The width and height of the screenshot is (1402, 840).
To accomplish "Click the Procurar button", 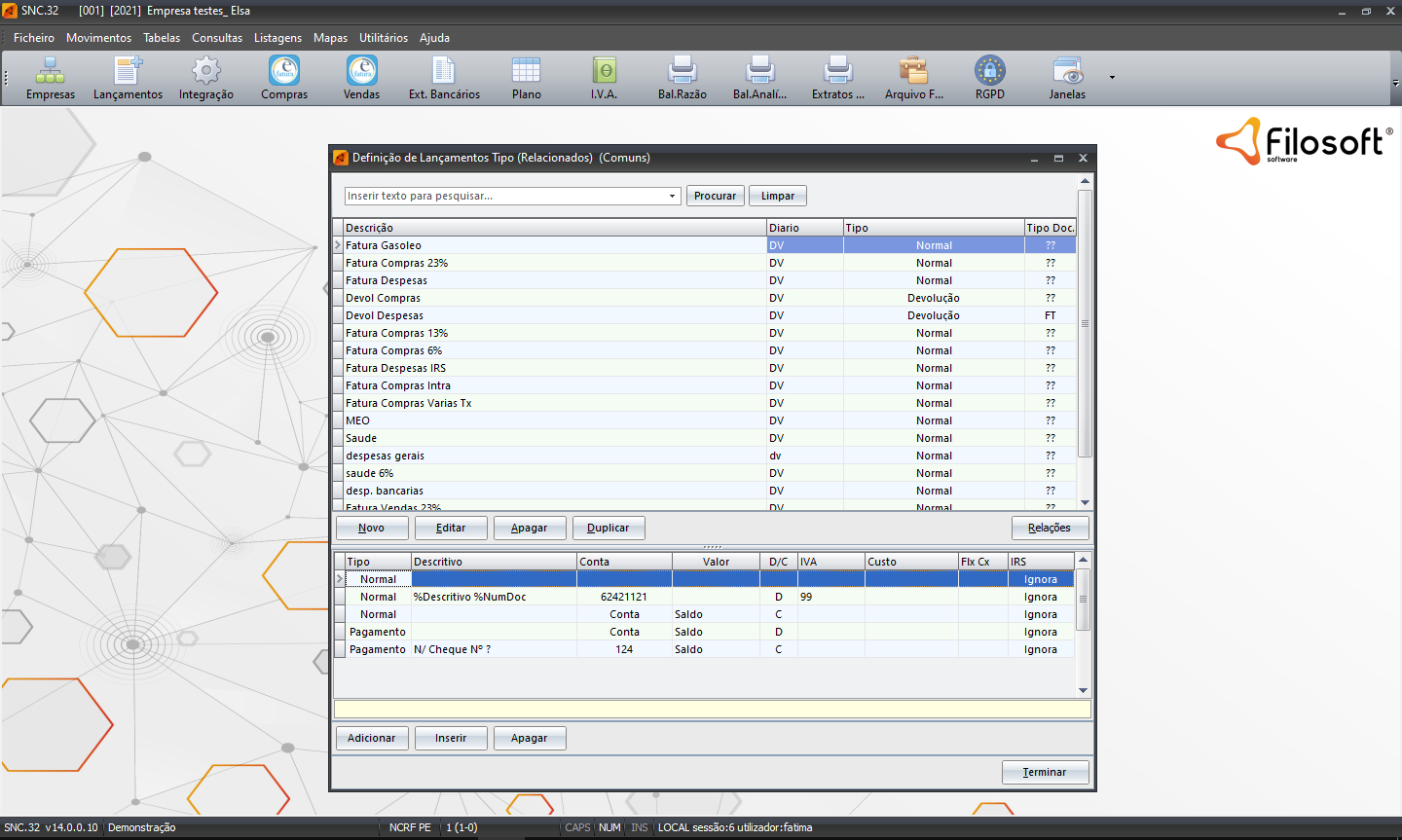I will tap(715, 196).
